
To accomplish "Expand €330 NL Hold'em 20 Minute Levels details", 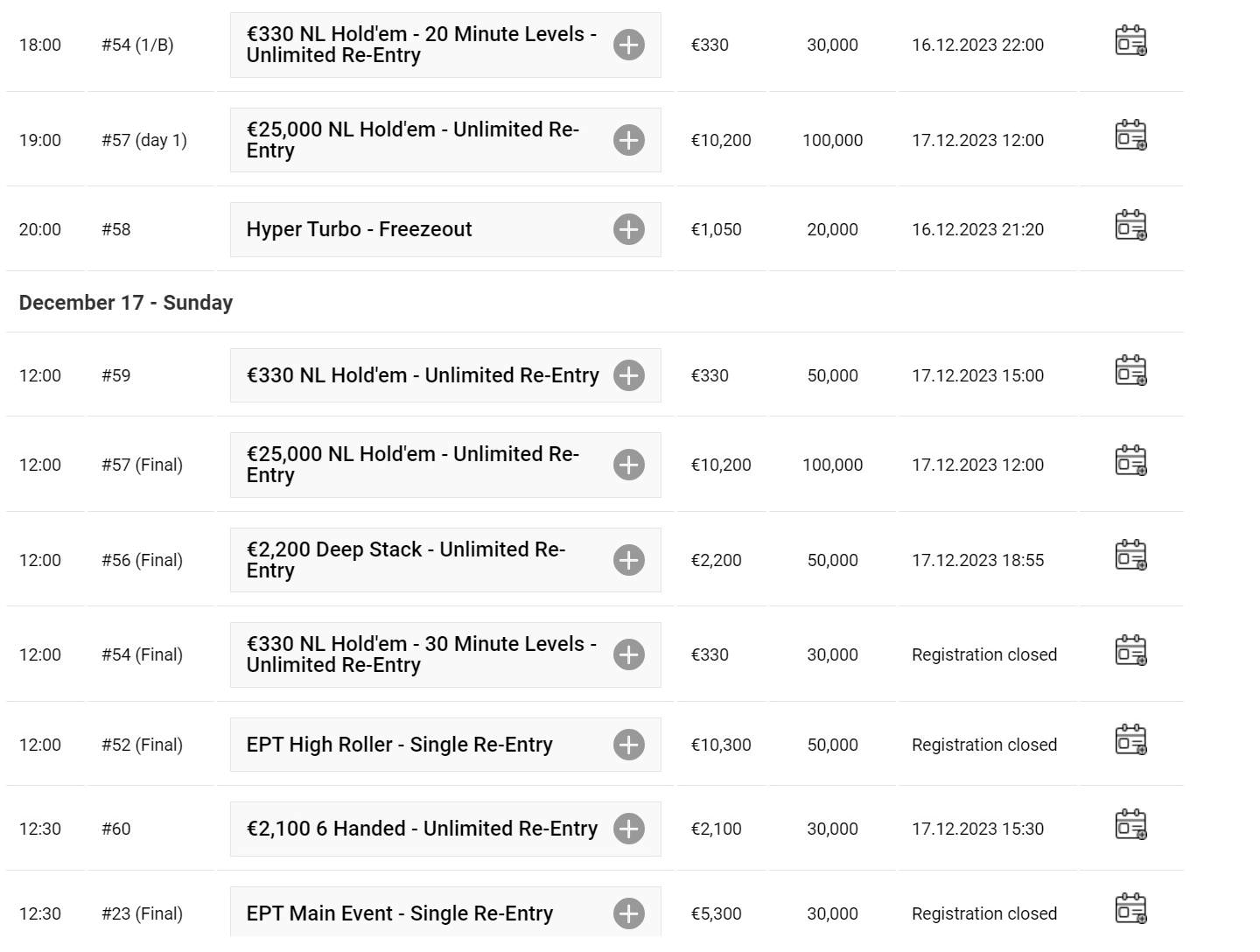I will 628,45.
